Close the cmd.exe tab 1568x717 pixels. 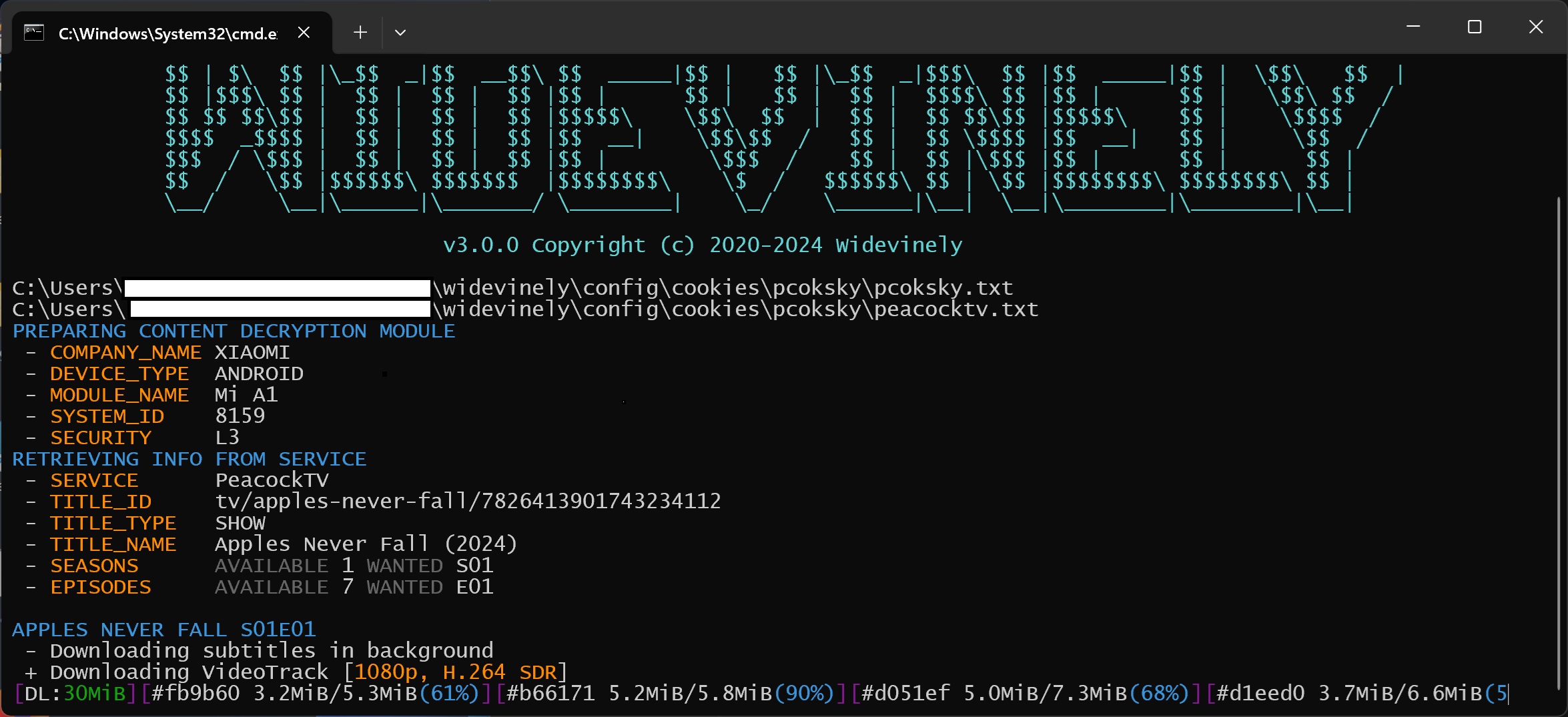[x=304, y=32]
